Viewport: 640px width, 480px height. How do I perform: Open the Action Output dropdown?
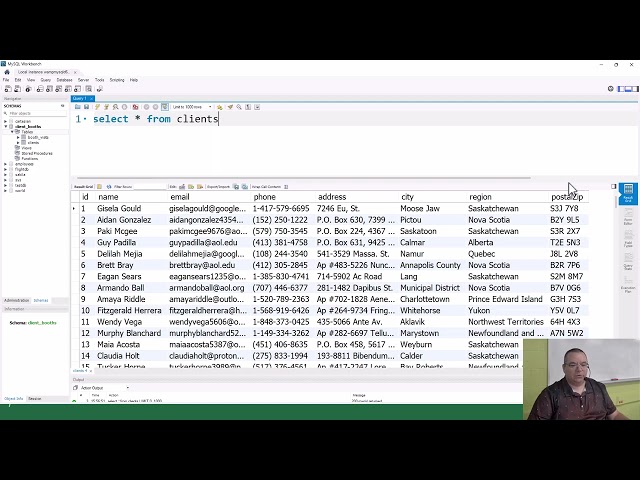point(104,388)
